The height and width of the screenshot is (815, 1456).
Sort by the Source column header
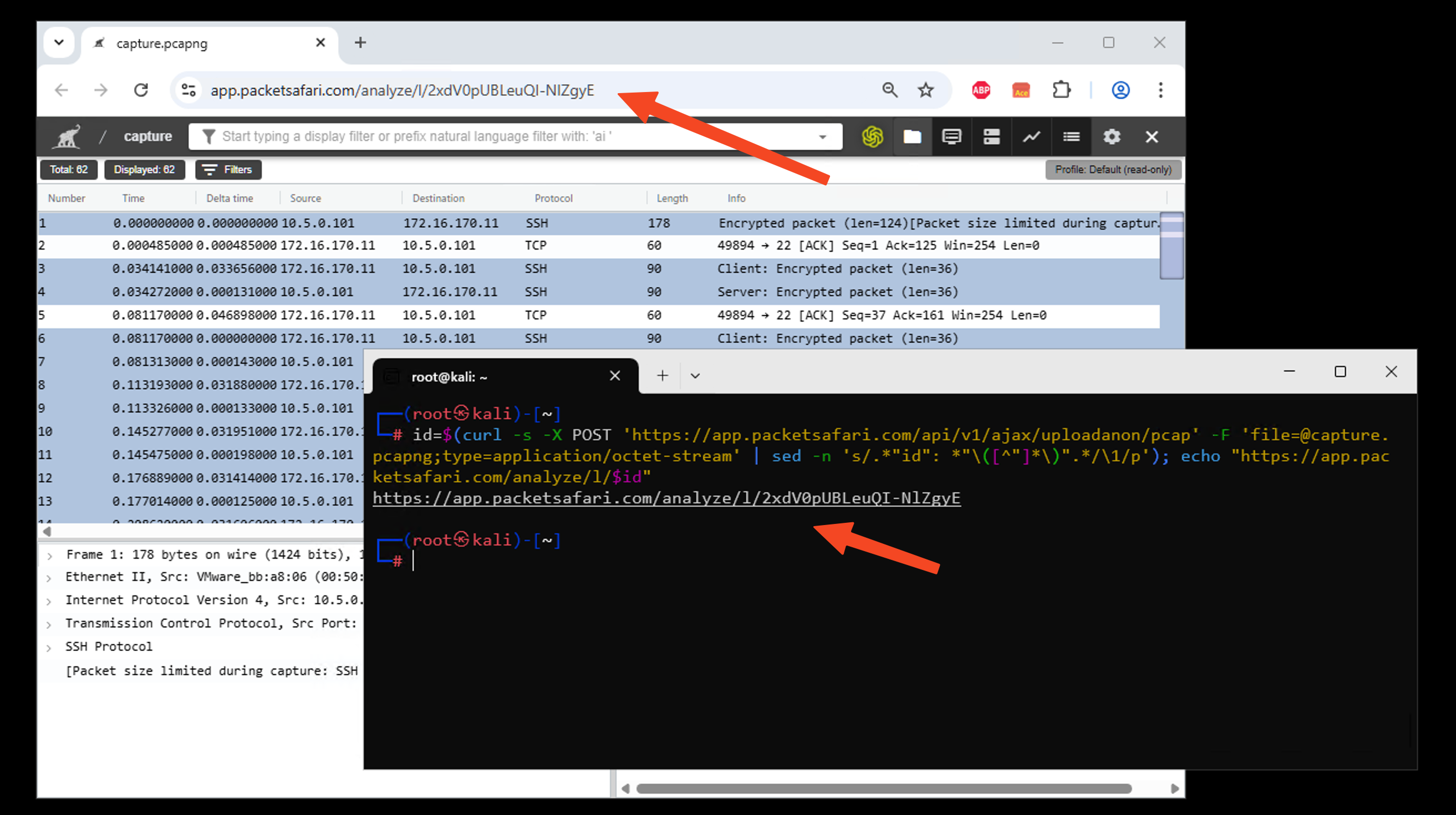pos(305,198)
